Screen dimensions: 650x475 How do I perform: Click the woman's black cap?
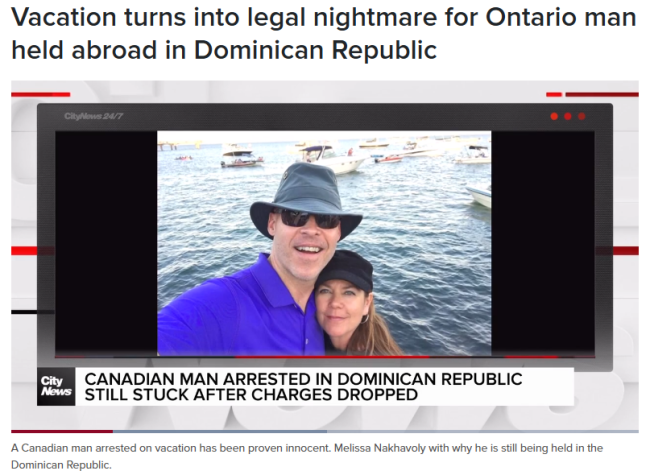(x=344, y=271)
